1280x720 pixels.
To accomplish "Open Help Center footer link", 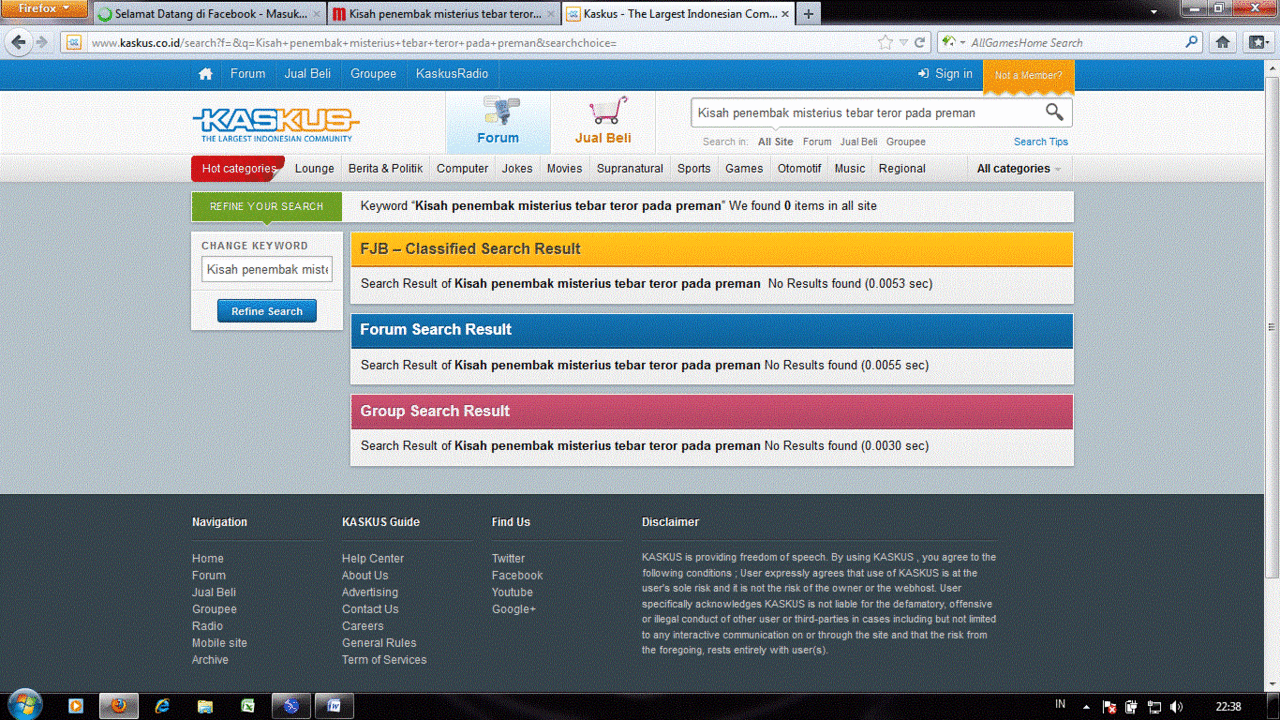I will point(373,558).
